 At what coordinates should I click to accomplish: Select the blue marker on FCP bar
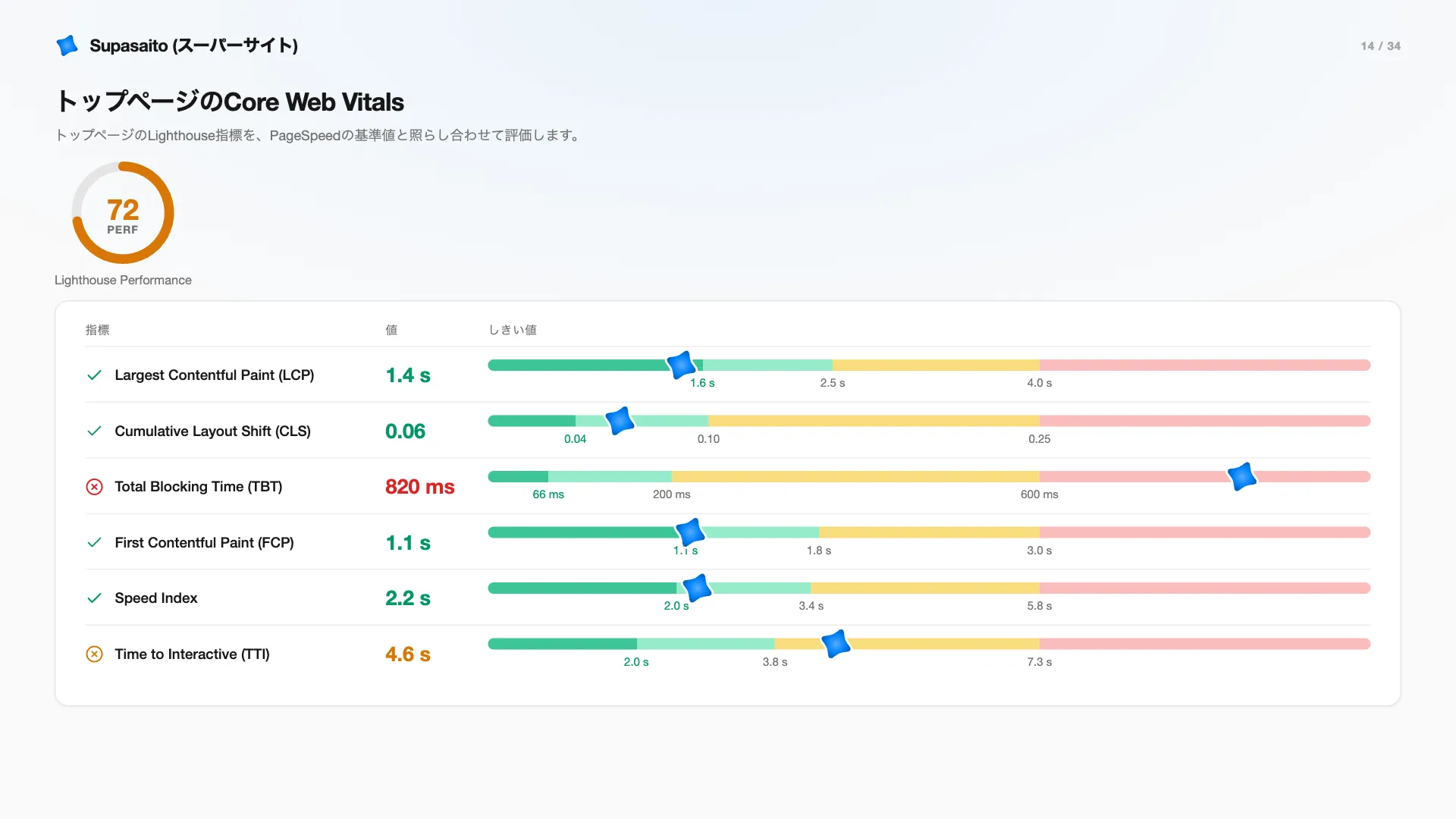[x=690, y=532]
